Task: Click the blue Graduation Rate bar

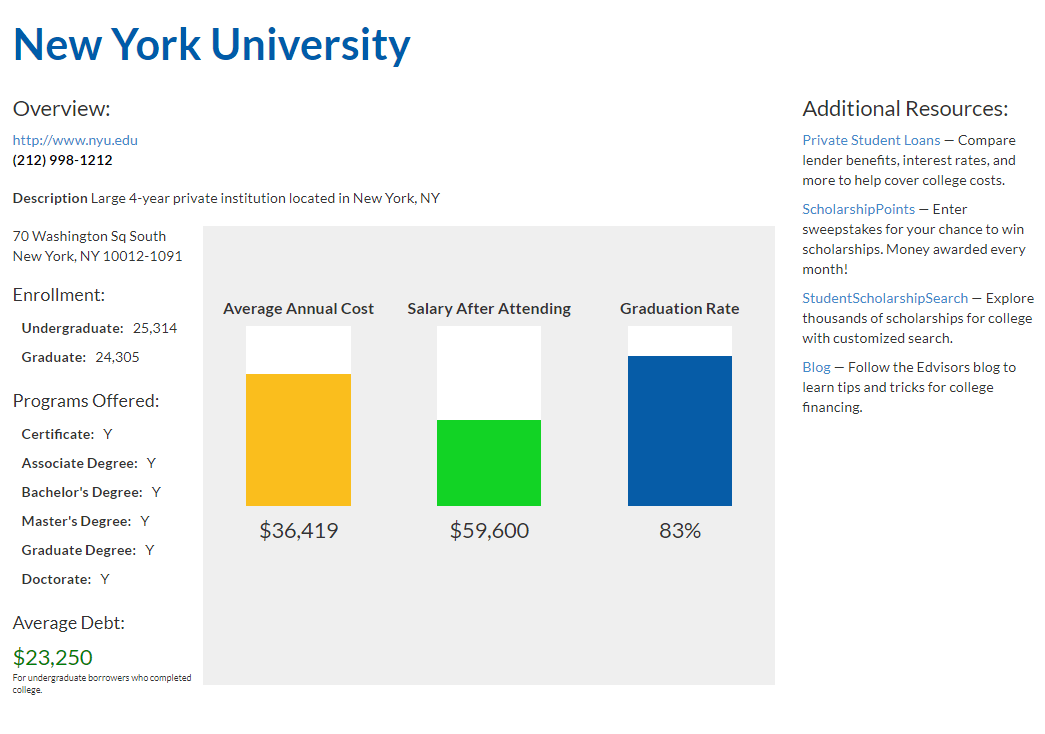Action: point(680,431)
